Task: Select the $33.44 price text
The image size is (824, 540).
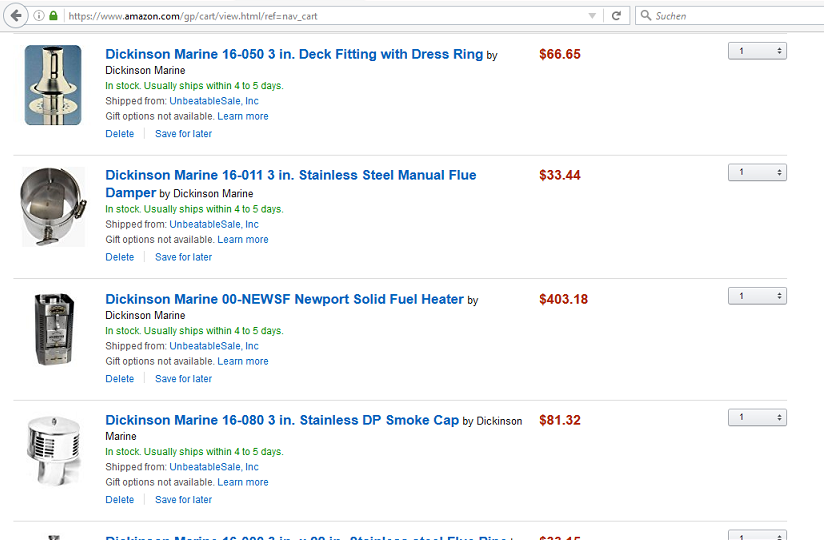Action: coord(560,175)
